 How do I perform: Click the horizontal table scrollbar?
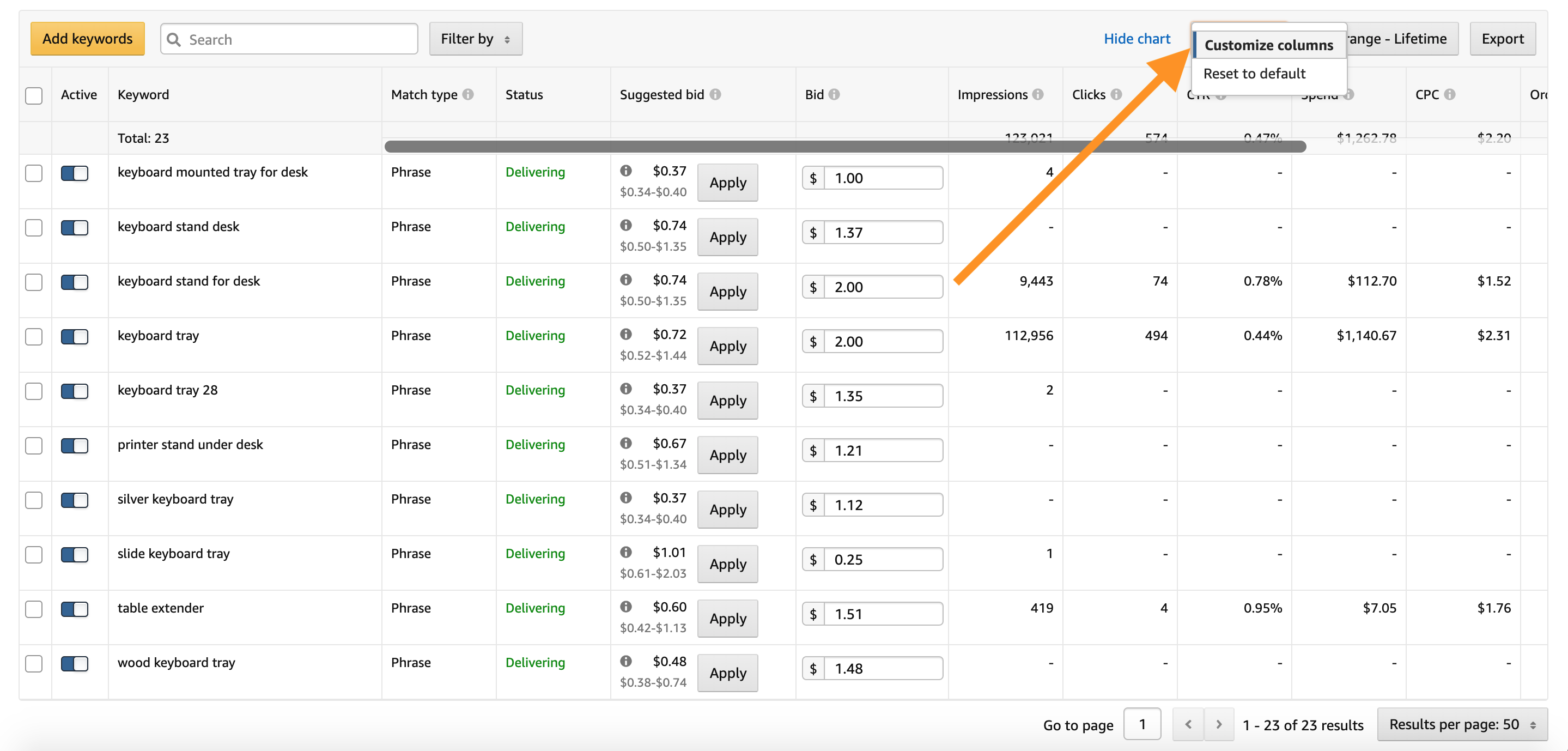pos(845,146)
